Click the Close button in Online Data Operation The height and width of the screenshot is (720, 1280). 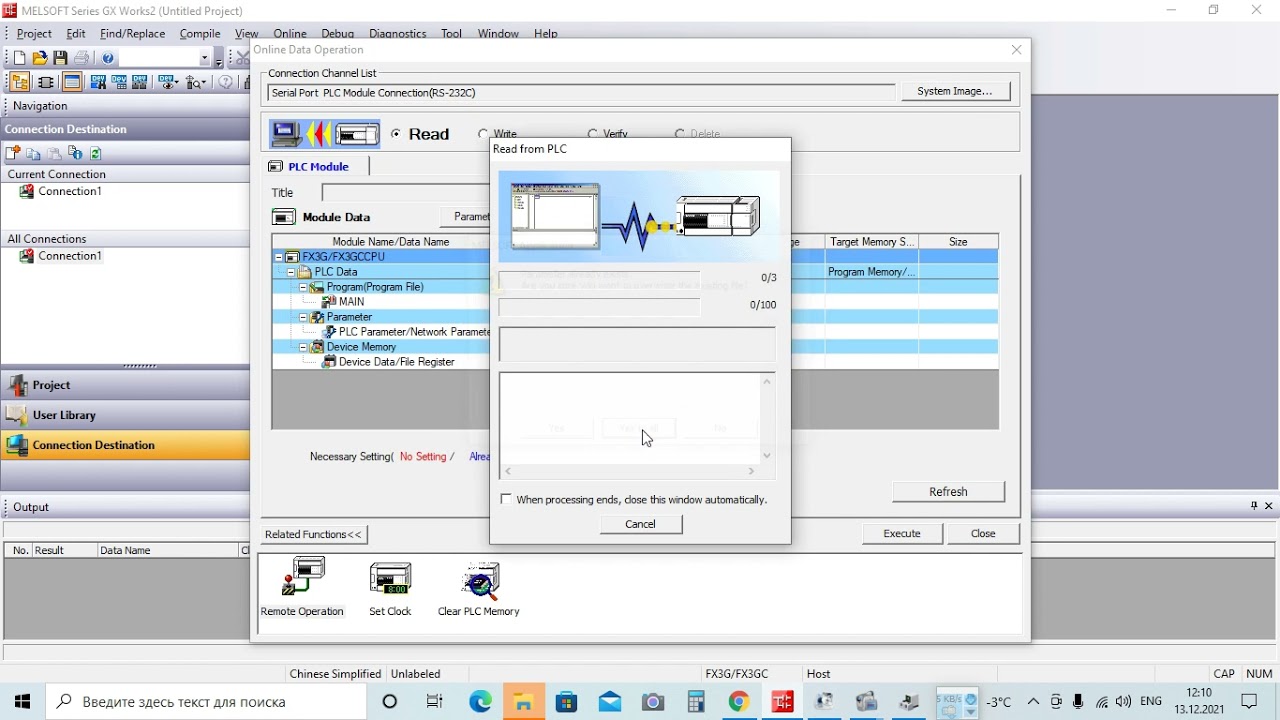click(x=983, y=534)
